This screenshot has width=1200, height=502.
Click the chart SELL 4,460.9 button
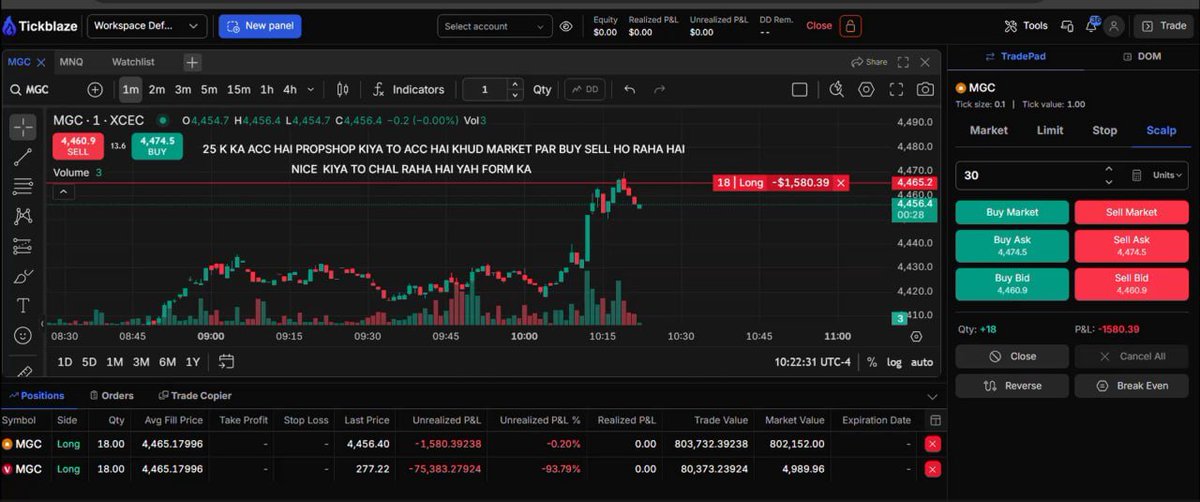click(78, 146)
